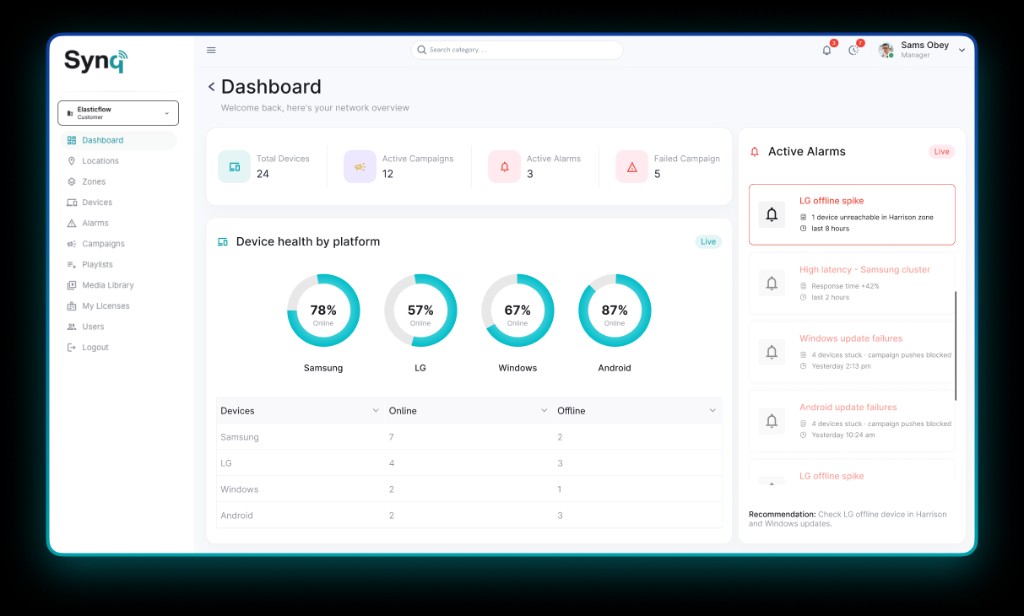This screenshot has height=616, width=1024.
Task: Expand the Sams Obey account dropdown
Action: (962, 50)
